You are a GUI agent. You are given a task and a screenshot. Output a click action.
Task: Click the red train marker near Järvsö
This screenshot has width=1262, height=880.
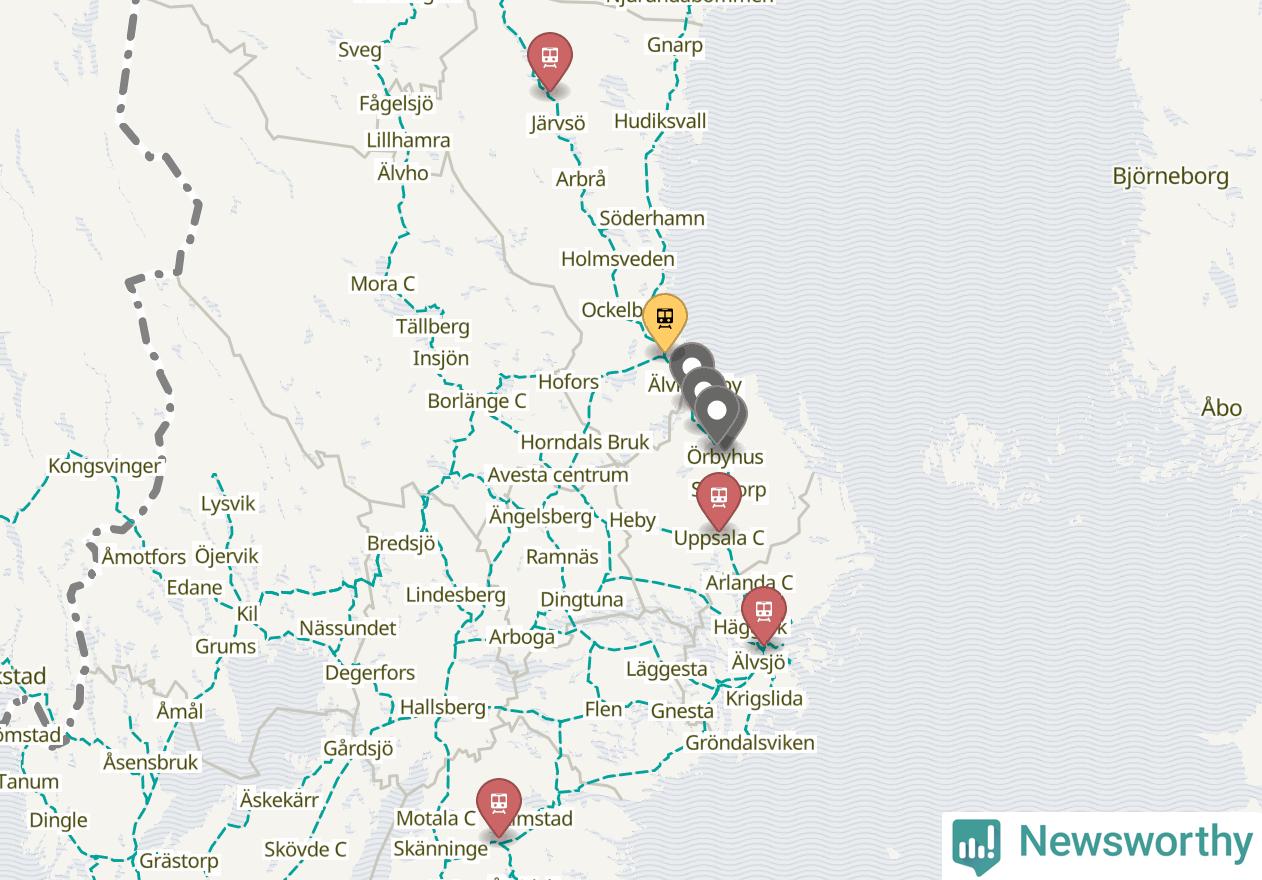[549, 59]
